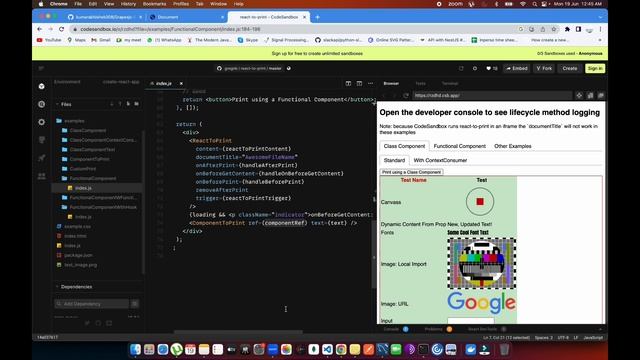Open a new Chrome tab

click(x=318, y=17)
